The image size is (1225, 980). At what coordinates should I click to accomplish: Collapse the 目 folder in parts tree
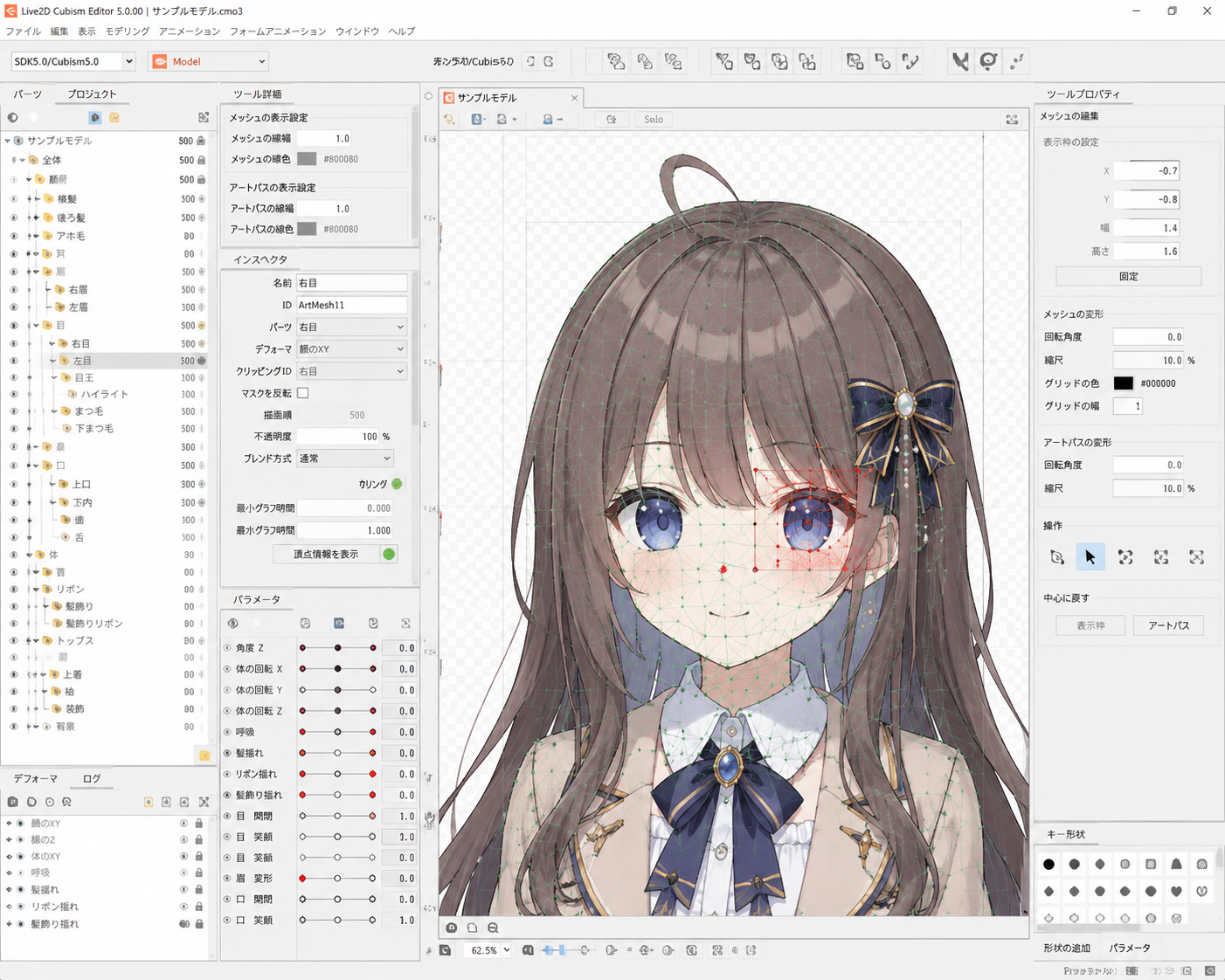pyautogui.click(x=36, y=325)
